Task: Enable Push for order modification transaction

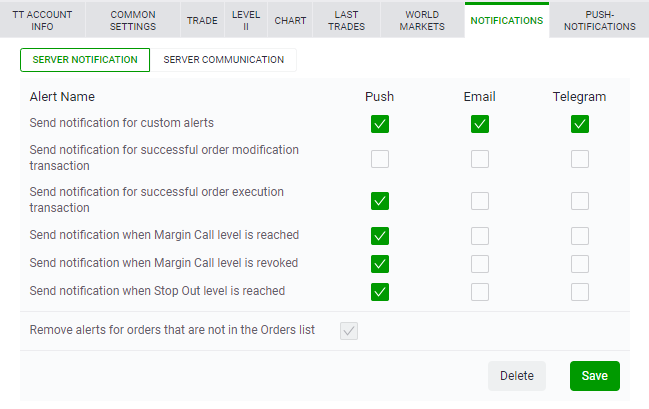Action: tap(380, 159)
